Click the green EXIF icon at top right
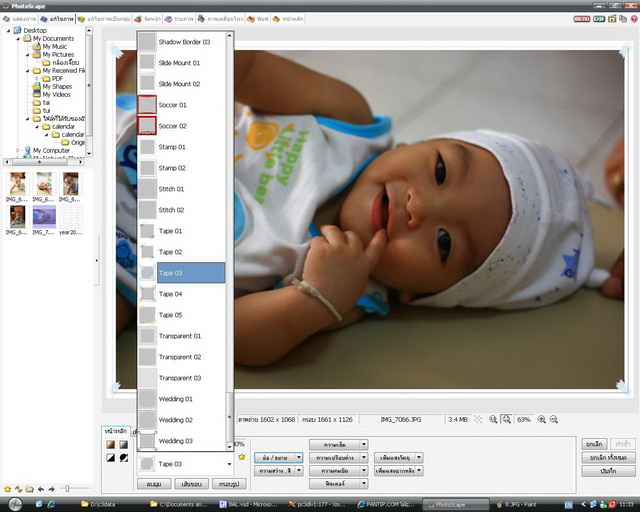This screenshot has height=512, width=640. tap(599, 19)
